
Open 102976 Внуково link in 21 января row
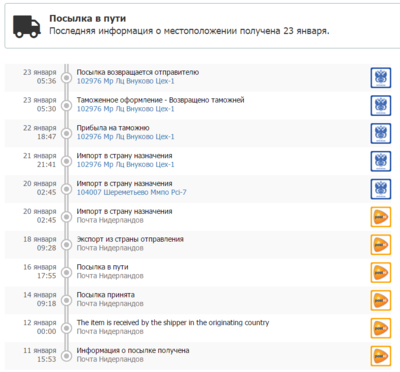click(126, 165)
